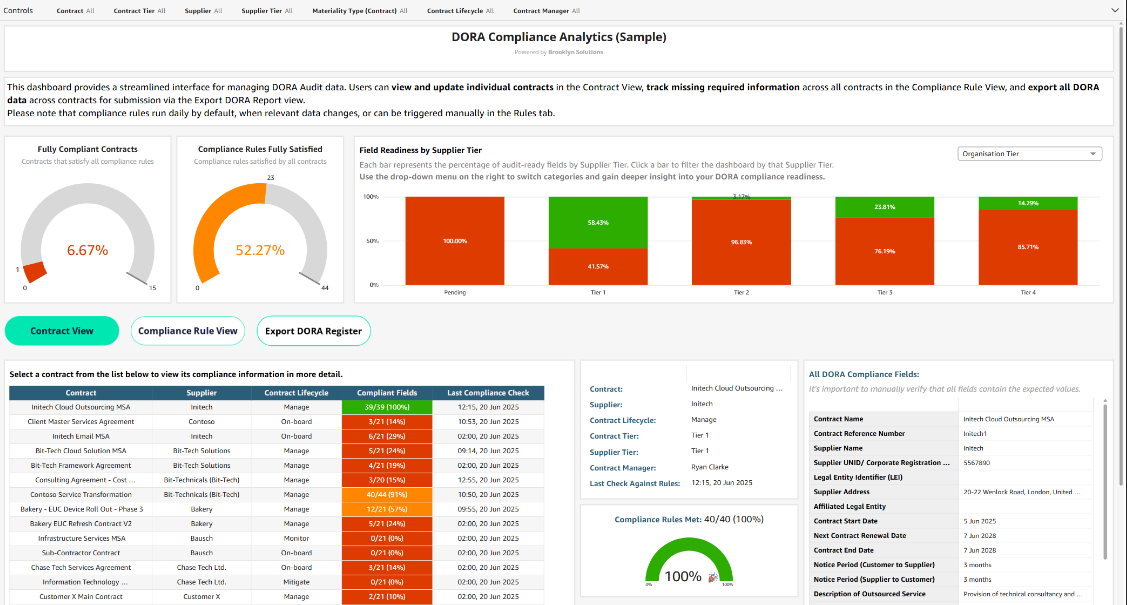
Task: Open the Materiality Type (Contract) filter
Action: coord(361,10)
